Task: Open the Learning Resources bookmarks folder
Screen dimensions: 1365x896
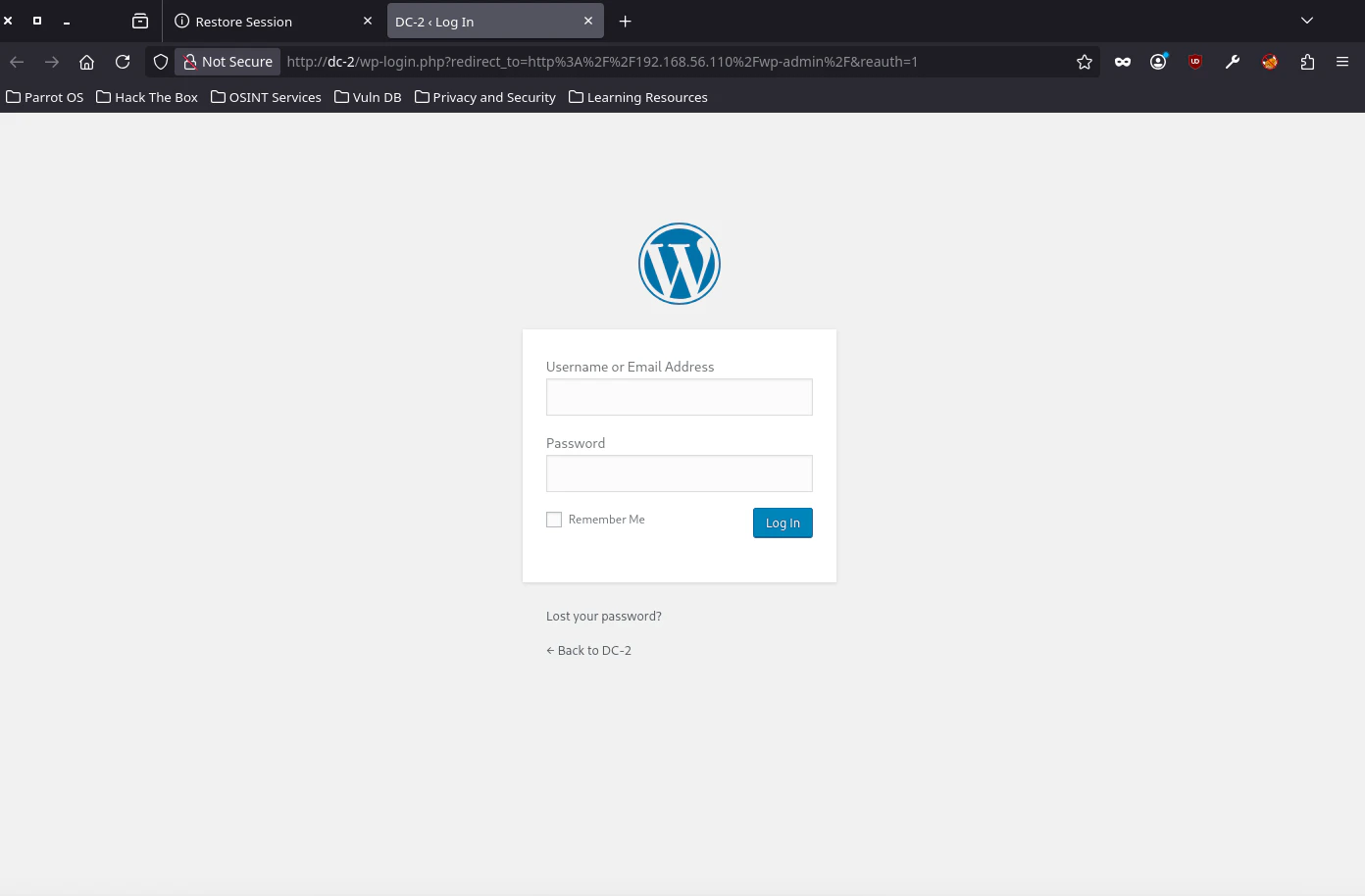Action: click(x=638, y=97)
